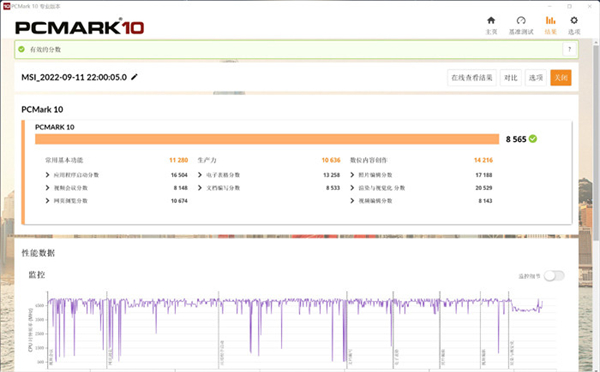This screenshot has width=600, height=372.
Task: Click the options button beside compare
Action: coord(535,78)
